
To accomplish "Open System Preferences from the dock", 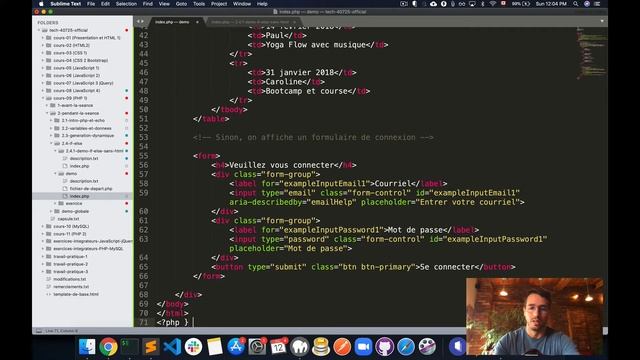I will 257,347.
